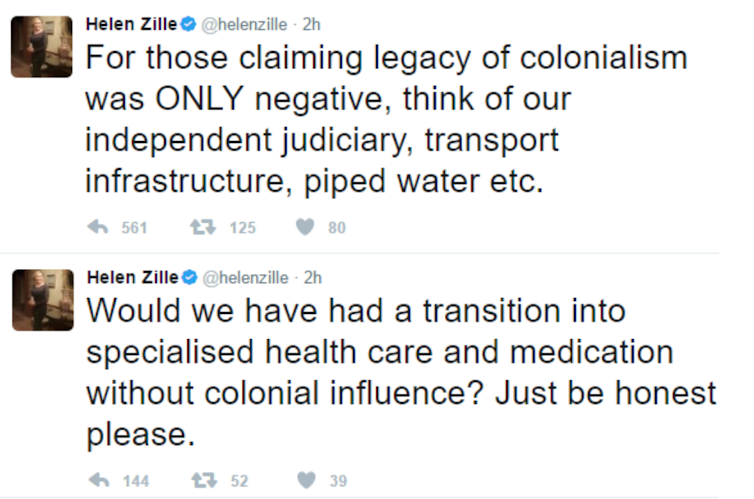Reply to the specialised health care tweet

pos(98,481)
